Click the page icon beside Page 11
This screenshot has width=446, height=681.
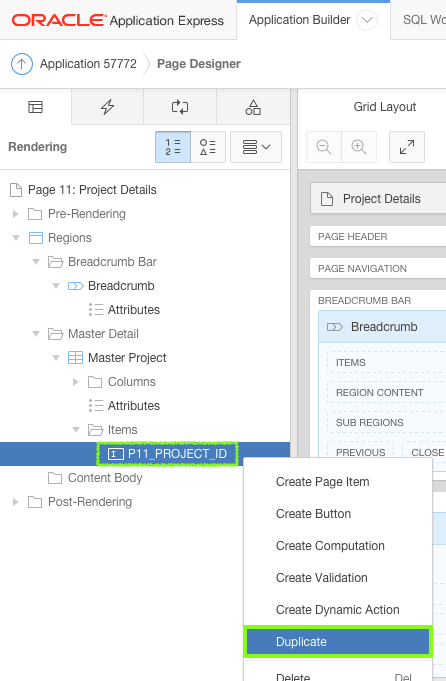(x=16, y=190)
